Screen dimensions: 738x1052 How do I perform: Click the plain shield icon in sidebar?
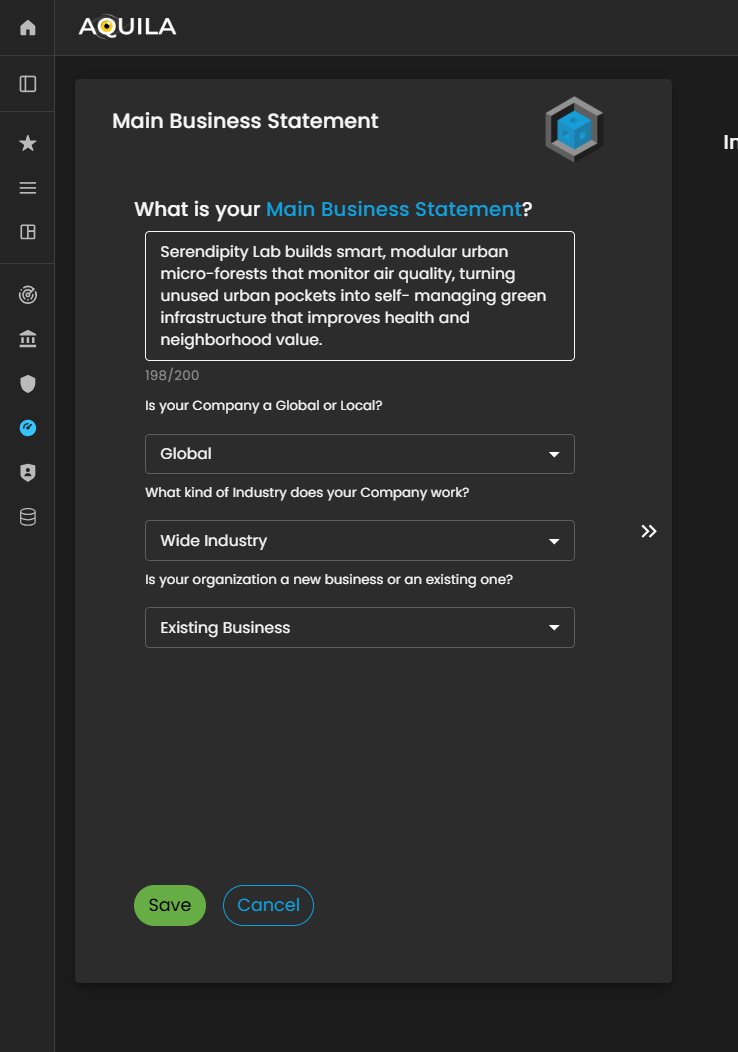tap(28, 384)
